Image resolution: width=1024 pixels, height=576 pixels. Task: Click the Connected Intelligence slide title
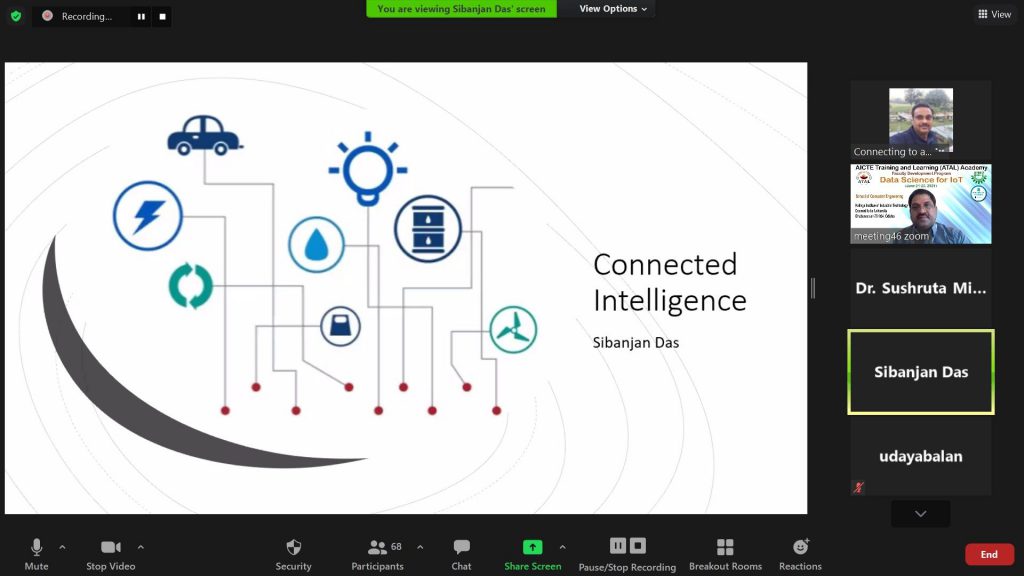669,282
